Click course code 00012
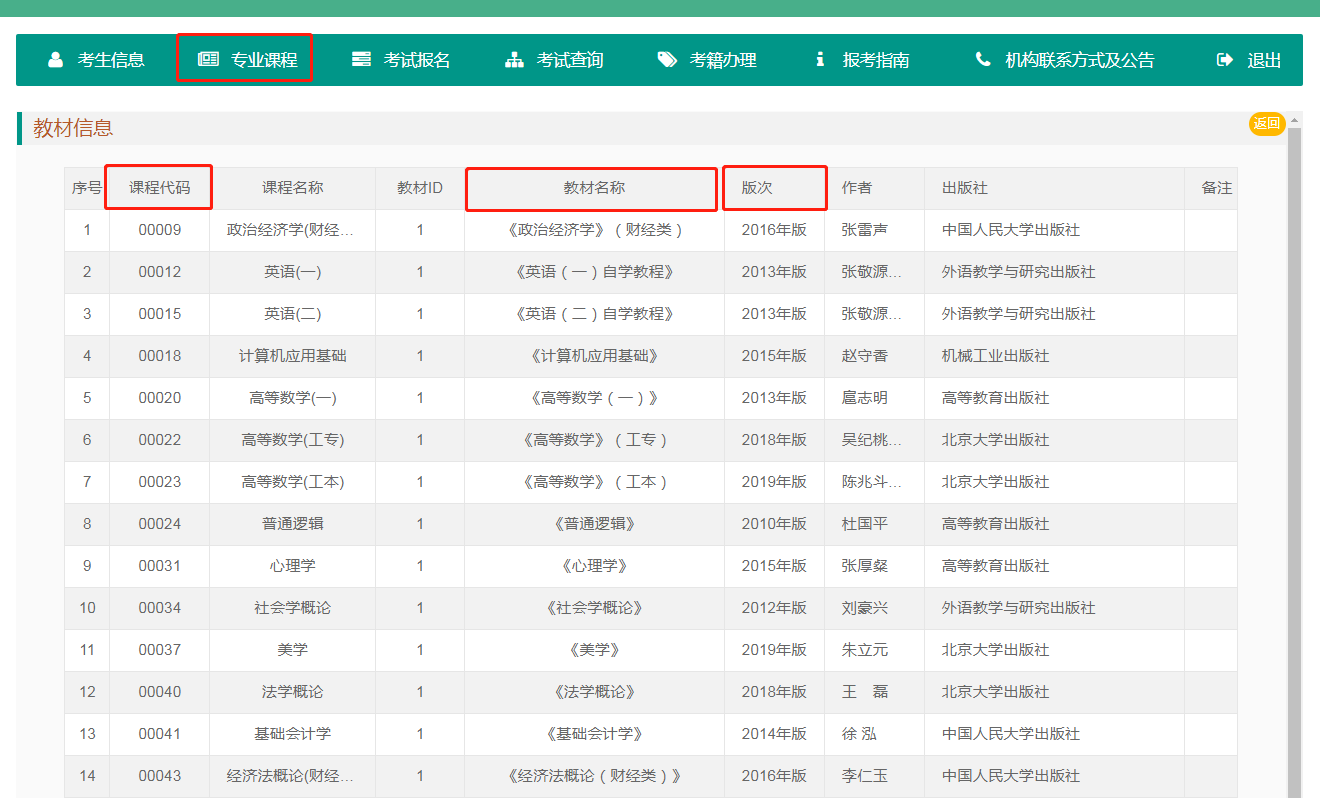 click(x=160, y=272)
